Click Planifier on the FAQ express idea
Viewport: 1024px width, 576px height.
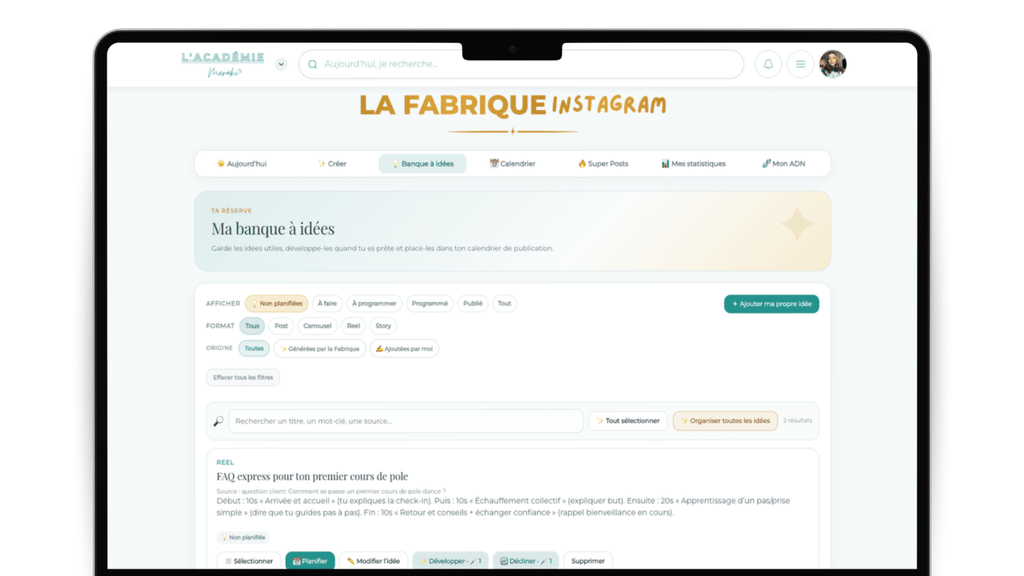click(x=310, y=561)
